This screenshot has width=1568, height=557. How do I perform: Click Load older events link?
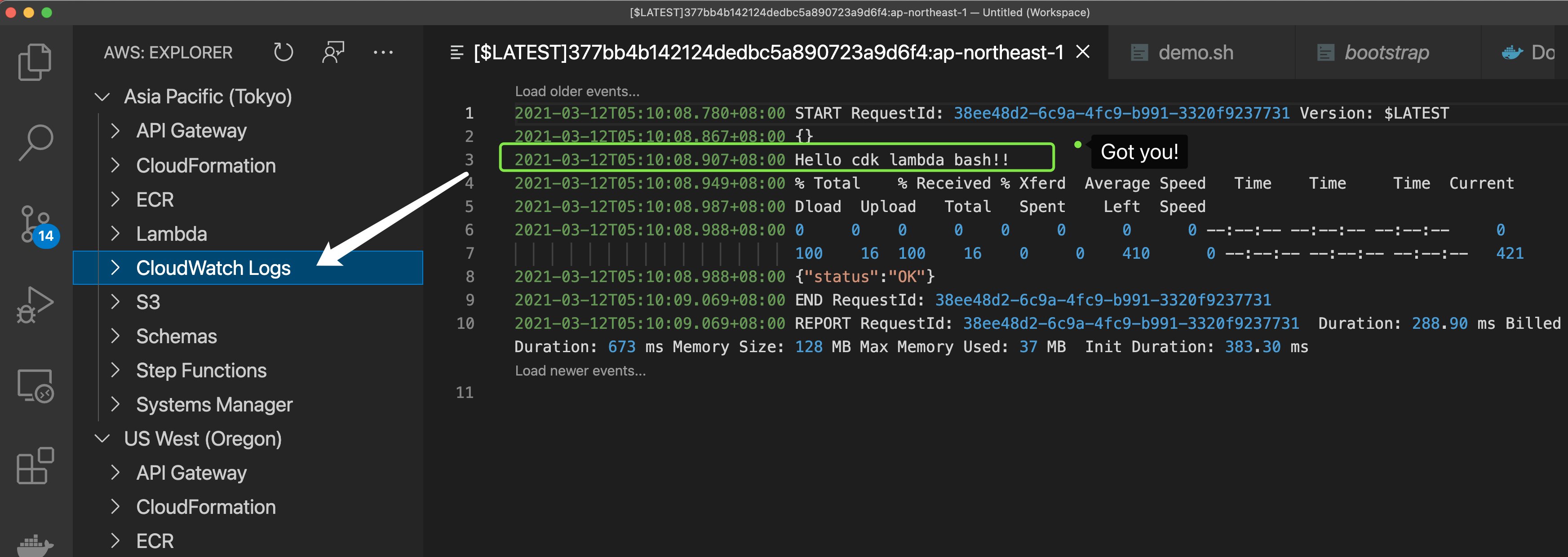(x=576, y=91)
